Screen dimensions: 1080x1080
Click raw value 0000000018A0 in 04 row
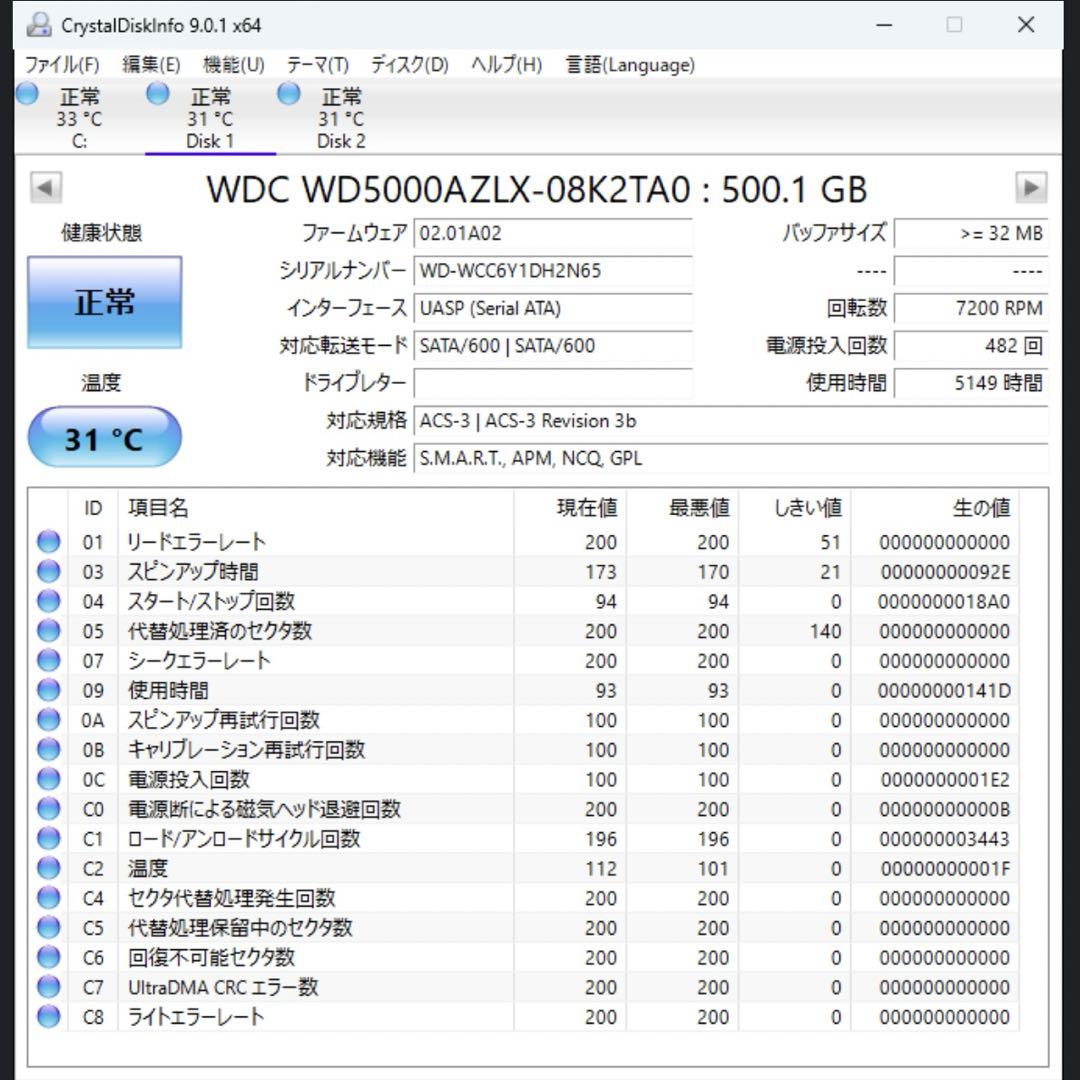point(944,601)
